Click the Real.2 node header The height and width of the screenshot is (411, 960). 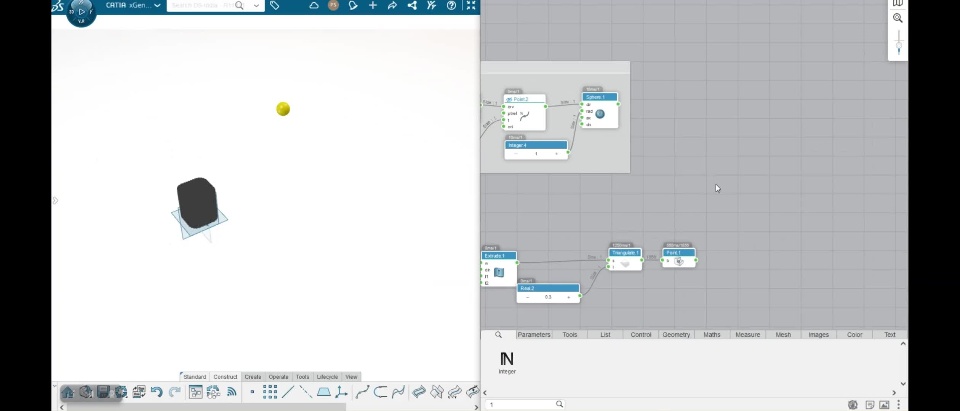click(x=548, y=288)
